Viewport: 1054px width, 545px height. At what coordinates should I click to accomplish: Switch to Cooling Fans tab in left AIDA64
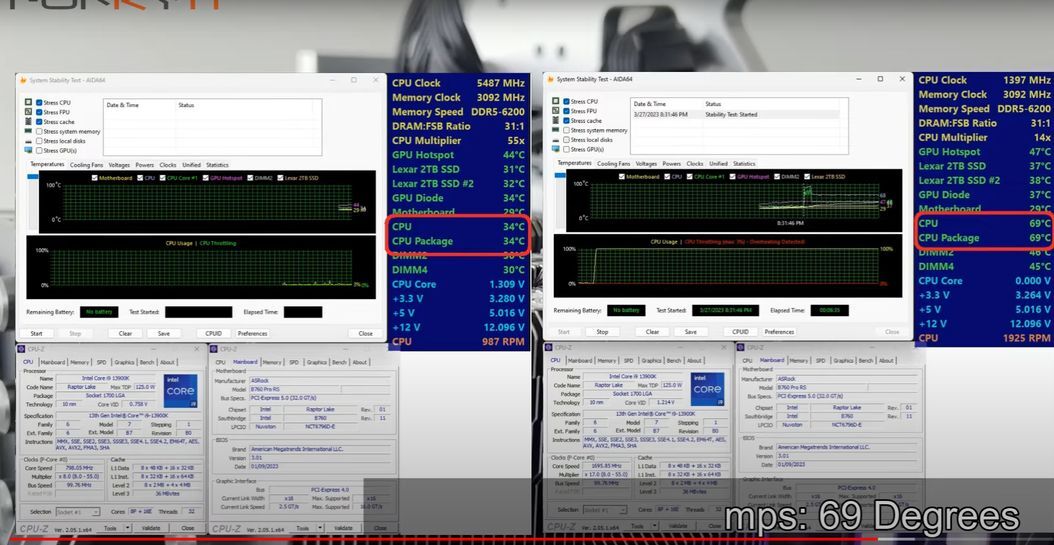[x=86, y=165]
